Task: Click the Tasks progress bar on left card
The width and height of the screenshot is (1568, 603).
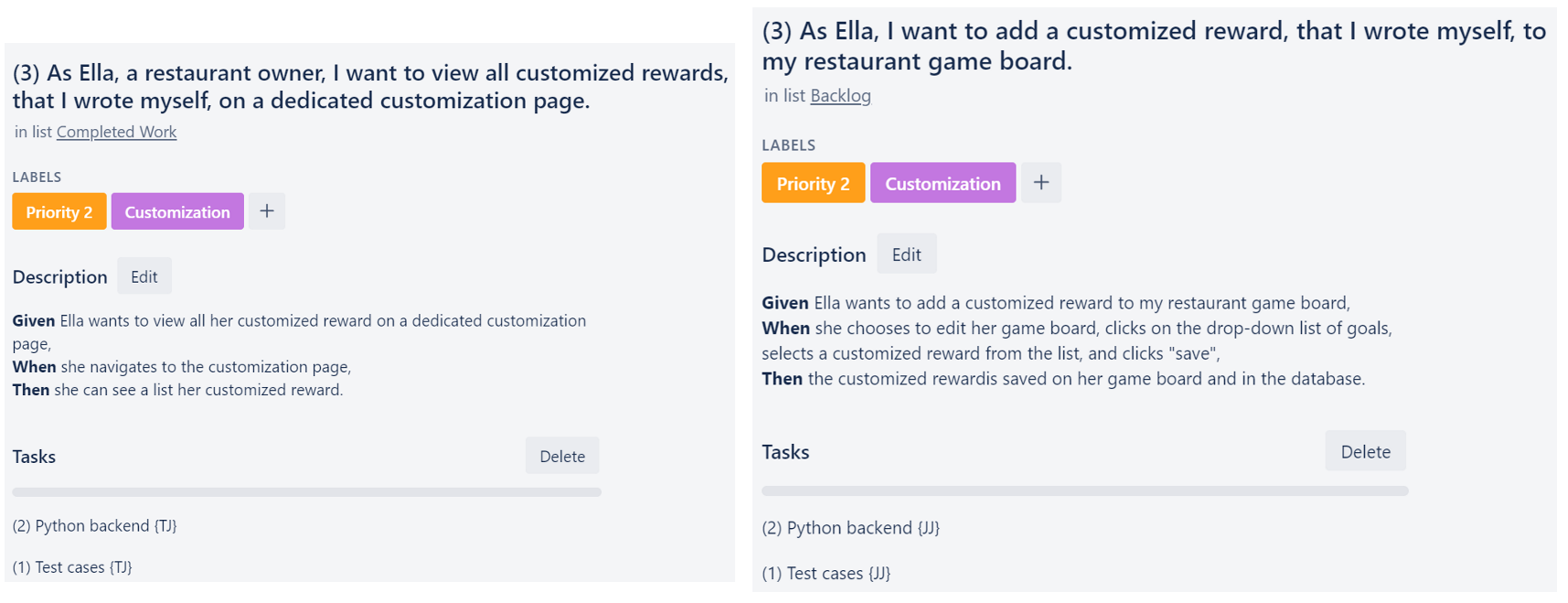Action: pyautogui.click(x=307, y=492)
